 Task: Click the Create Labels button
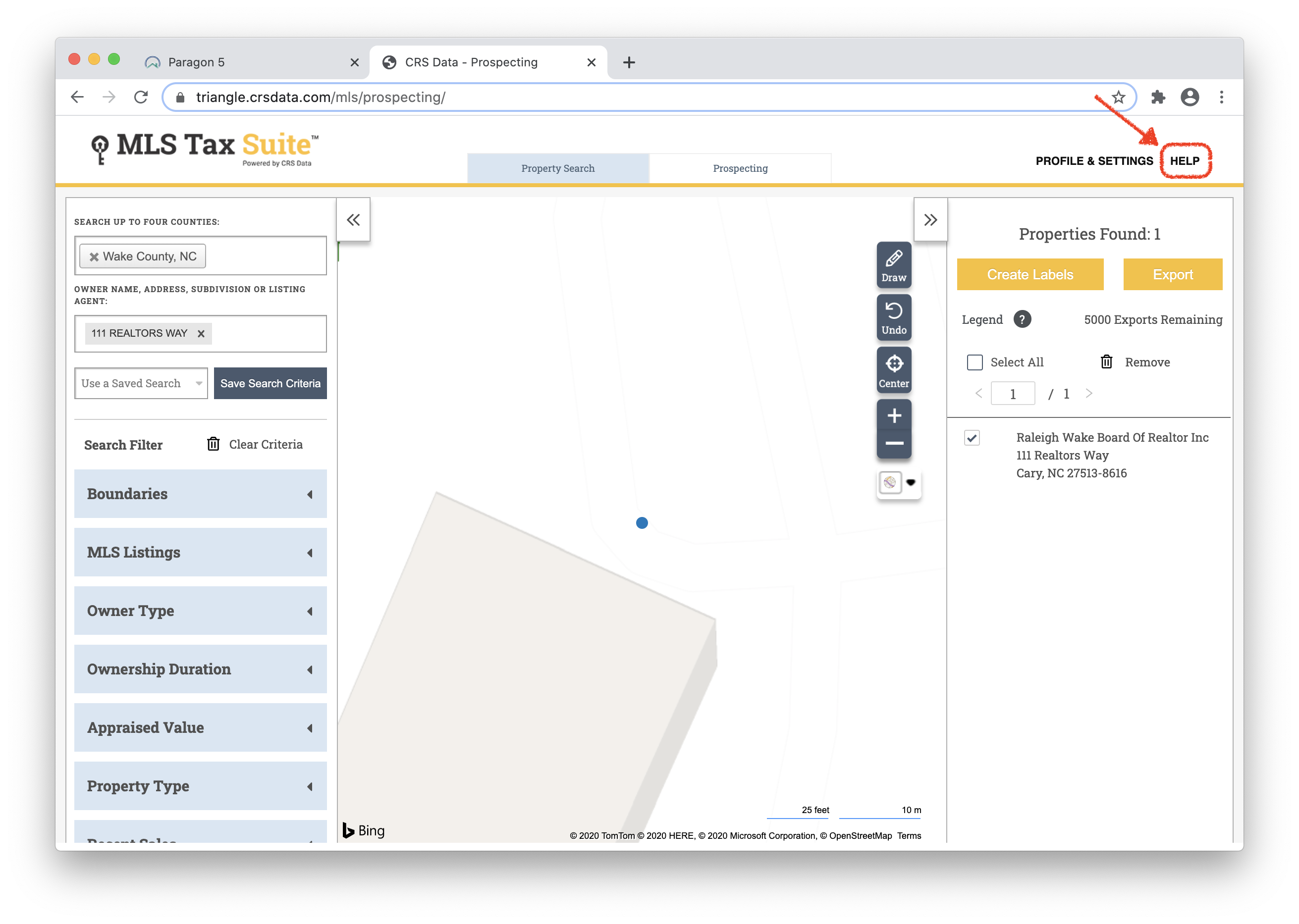pos(1030,274)
